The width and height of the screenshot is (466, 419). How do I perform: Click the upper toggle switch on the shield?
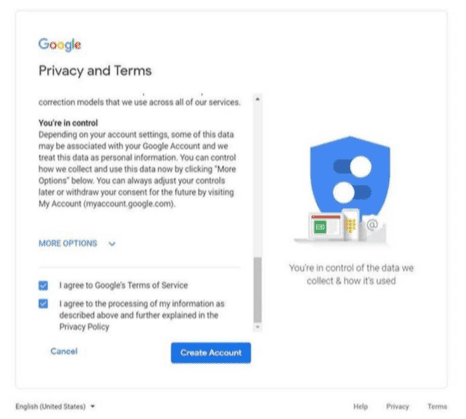pyautogui.click(x=352, y=166)
